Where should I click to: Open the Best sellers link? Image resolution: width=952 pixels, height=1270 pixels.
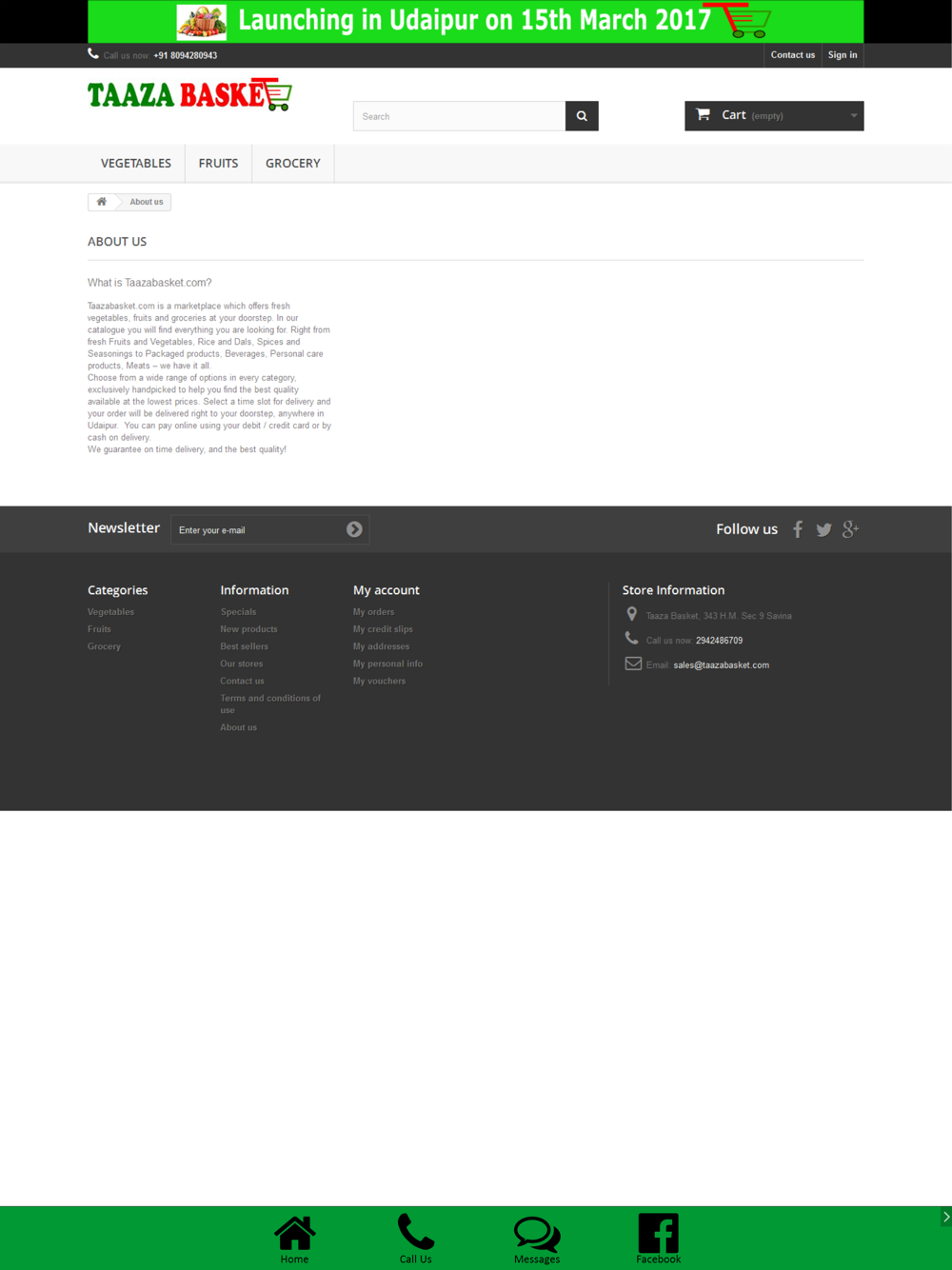pos(244,646)
